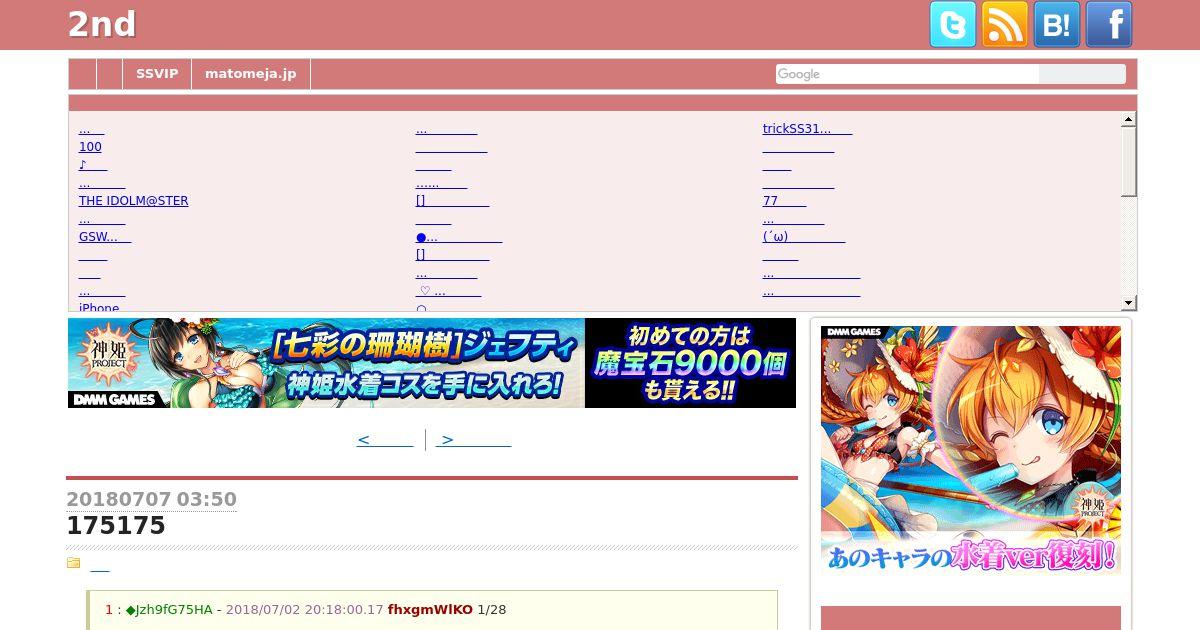The height and width of the screenshot is (630, 1200).
Task: Click the post date 20180707 03:50
Action: [151, 499]
